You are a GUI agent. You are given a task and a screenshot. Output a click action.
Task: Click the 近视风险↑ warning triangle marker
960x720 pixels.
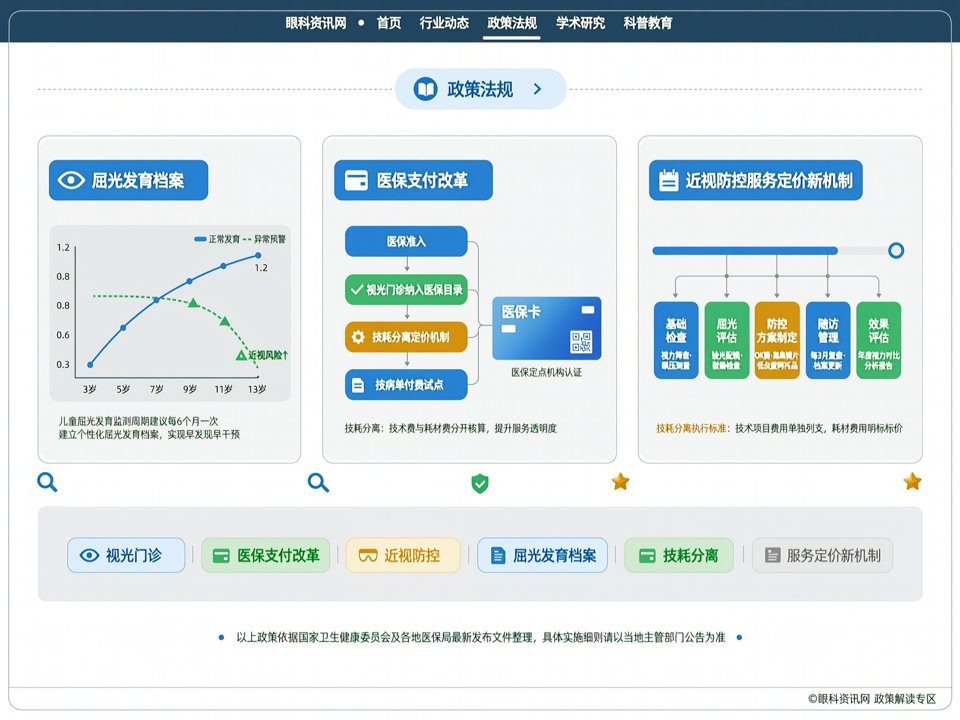point(241,356)
